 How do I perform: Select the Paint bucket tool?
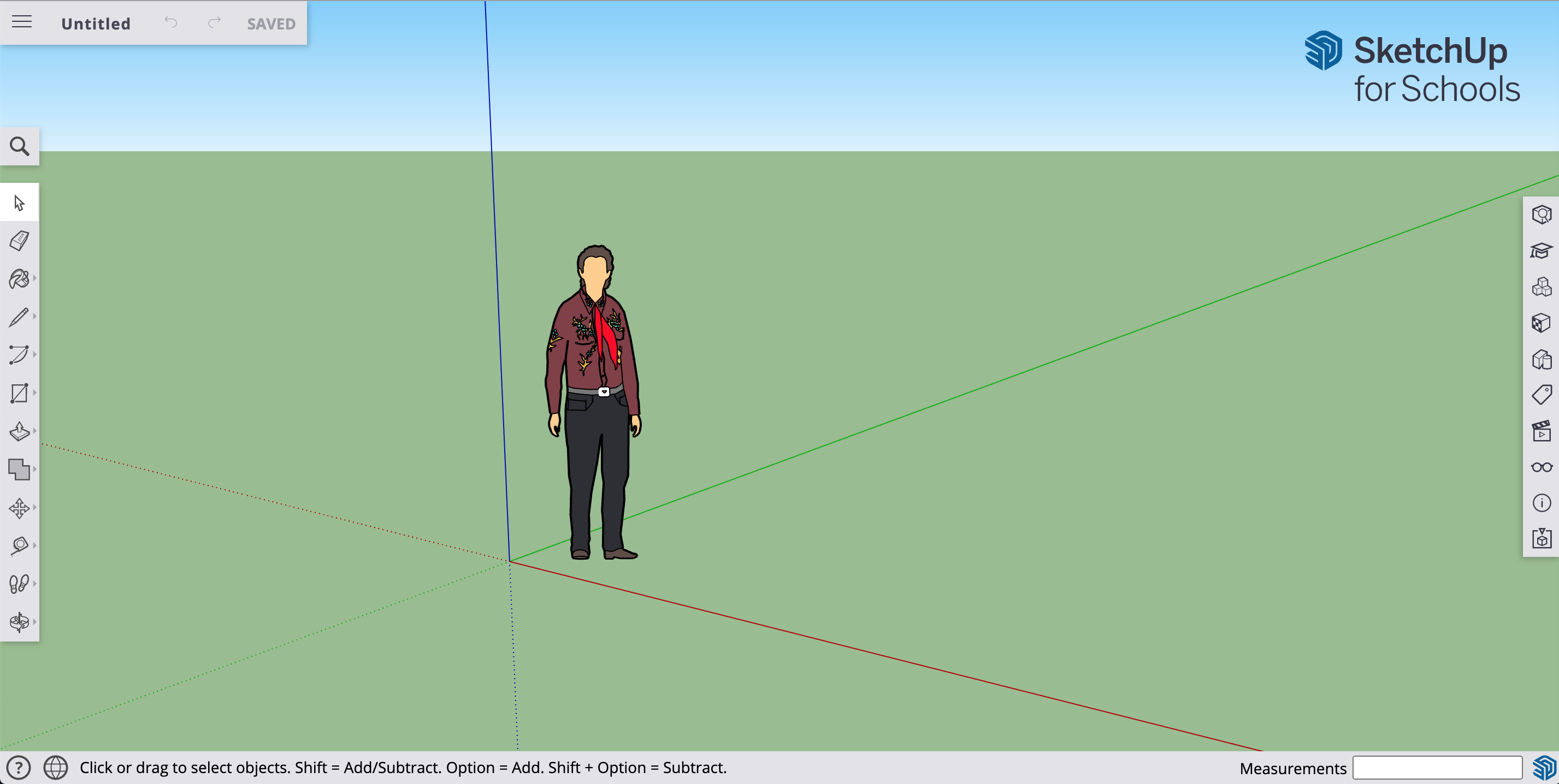pyautogui.click(x=19, y=279)
